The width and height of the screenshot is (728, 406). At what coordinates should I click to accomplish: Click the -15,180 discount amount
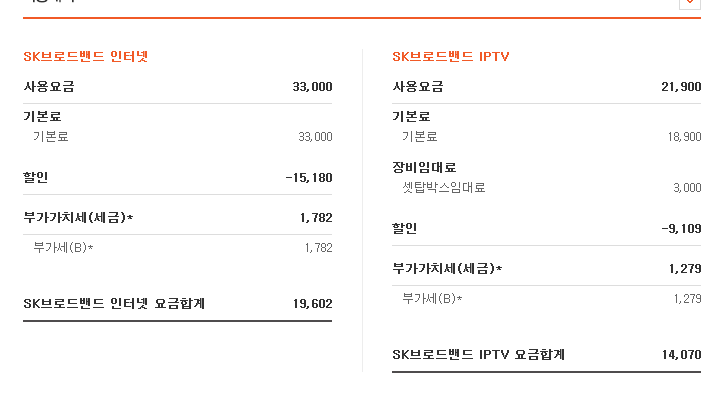pos(308,178)
